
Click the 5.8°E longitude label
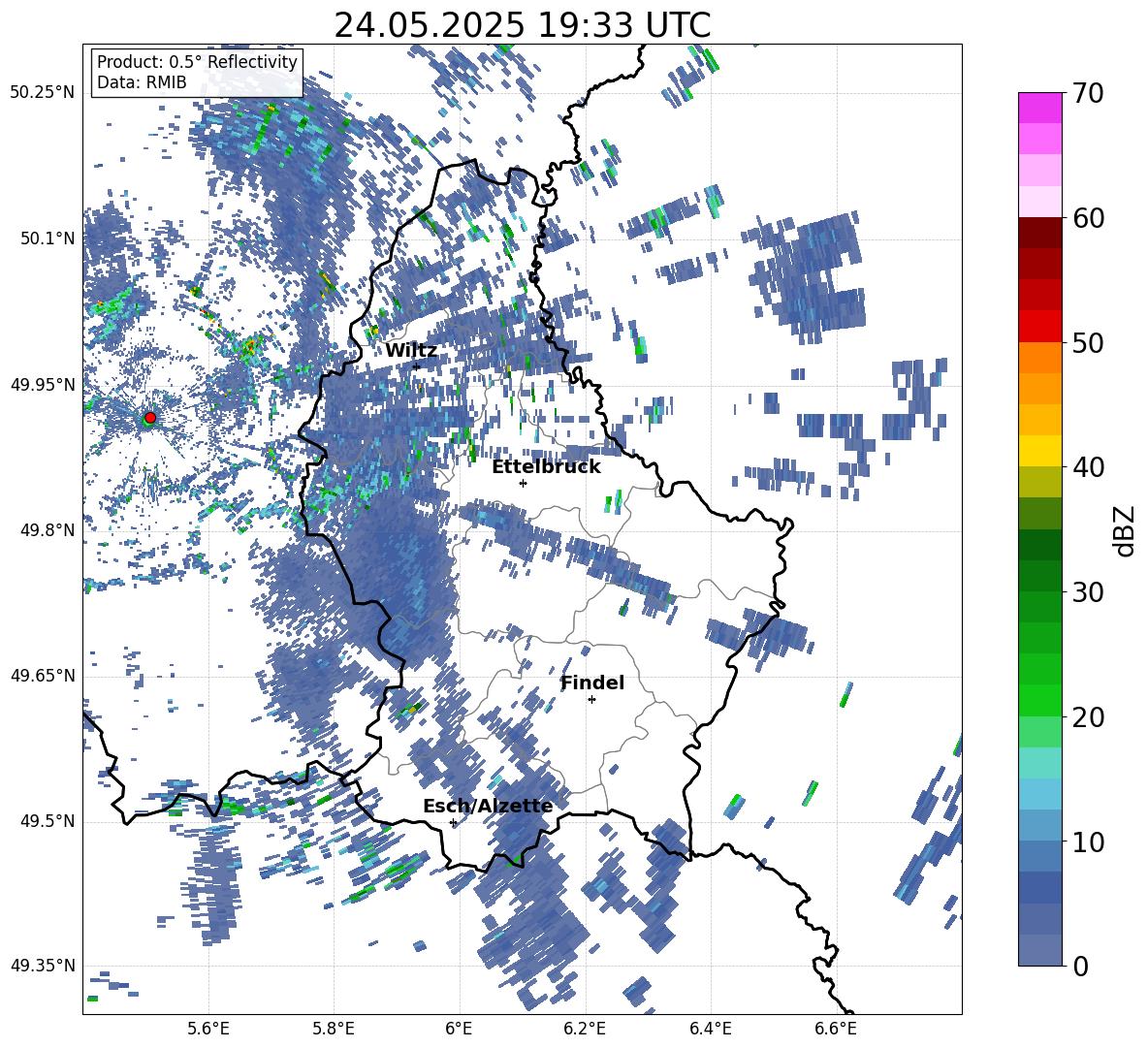click(334, 1029)
